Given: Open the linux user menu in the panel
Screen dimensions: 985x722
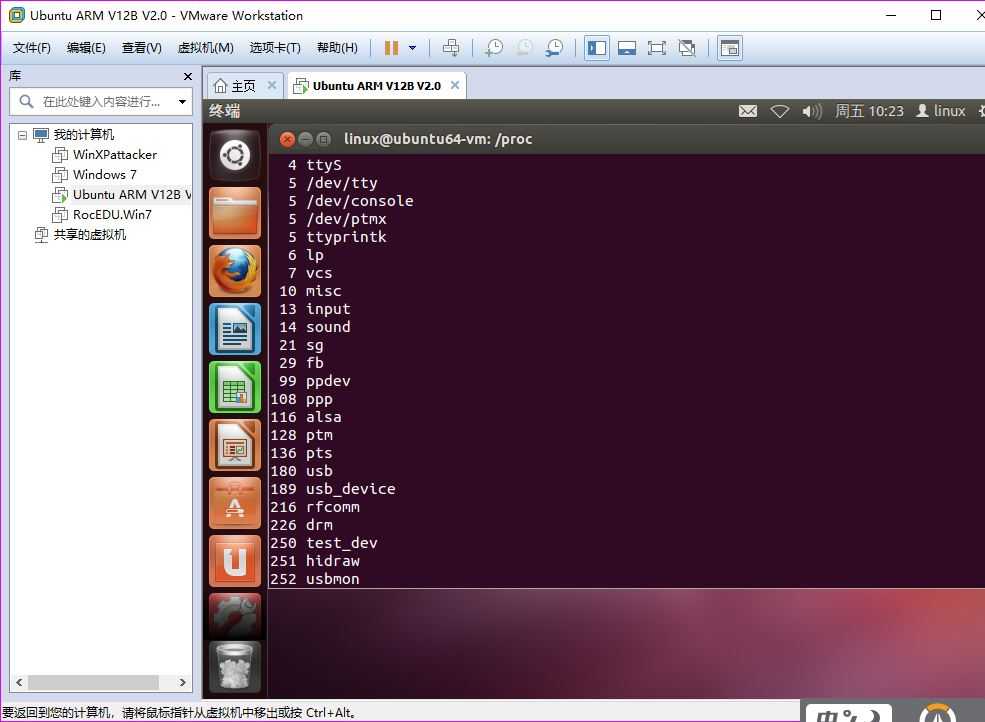Looking at the screenshot, I should pos(940,111).
